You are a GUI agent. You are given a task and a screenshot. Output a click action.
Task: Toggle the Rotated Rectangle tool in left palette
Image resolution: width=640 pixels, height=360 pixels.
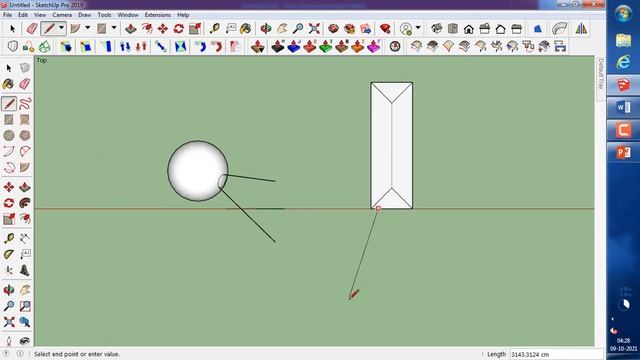click(25, 120)
